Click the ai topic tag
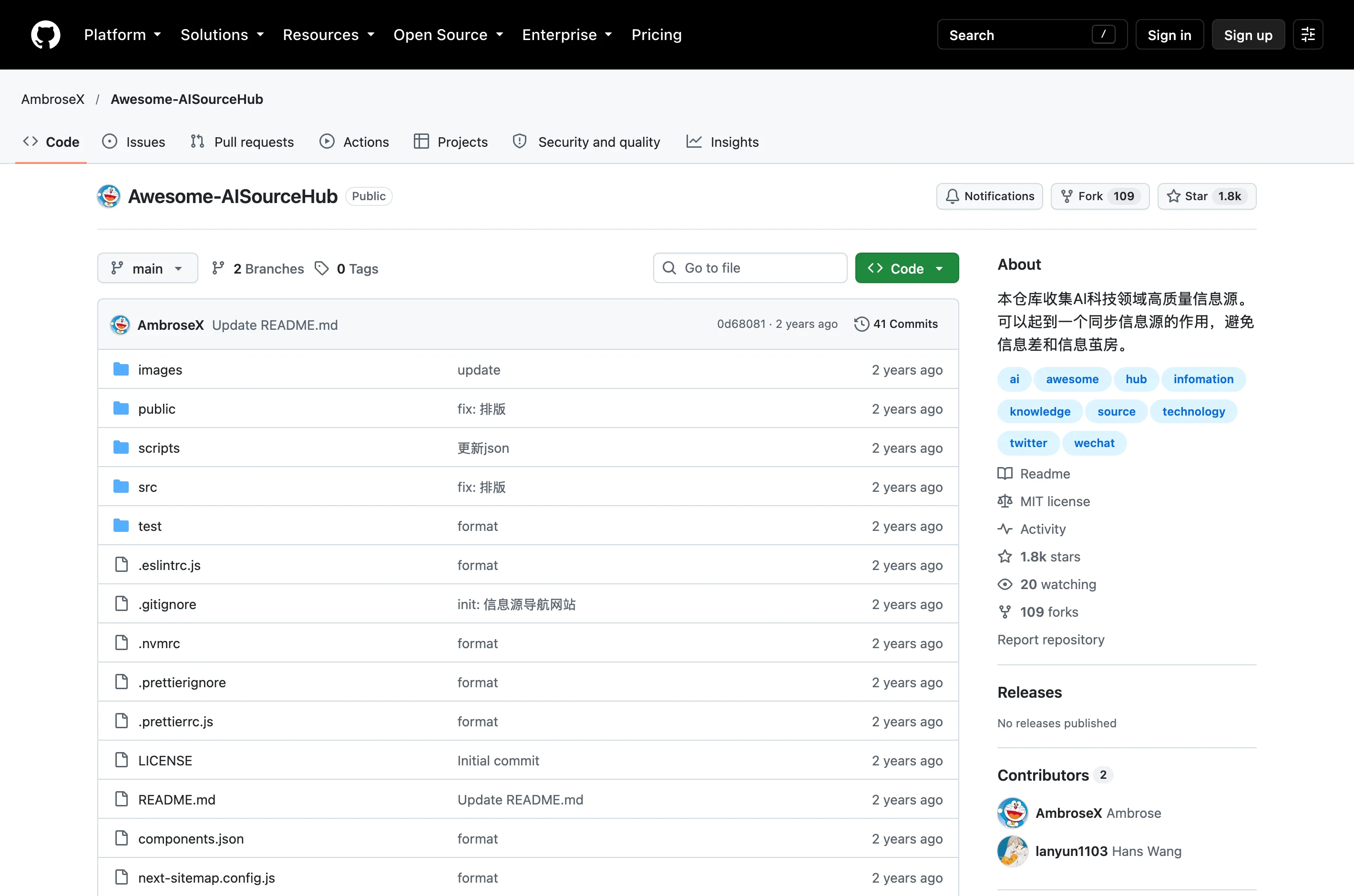The width and height of the screenshot is (1354, 896). (1014, 379)
